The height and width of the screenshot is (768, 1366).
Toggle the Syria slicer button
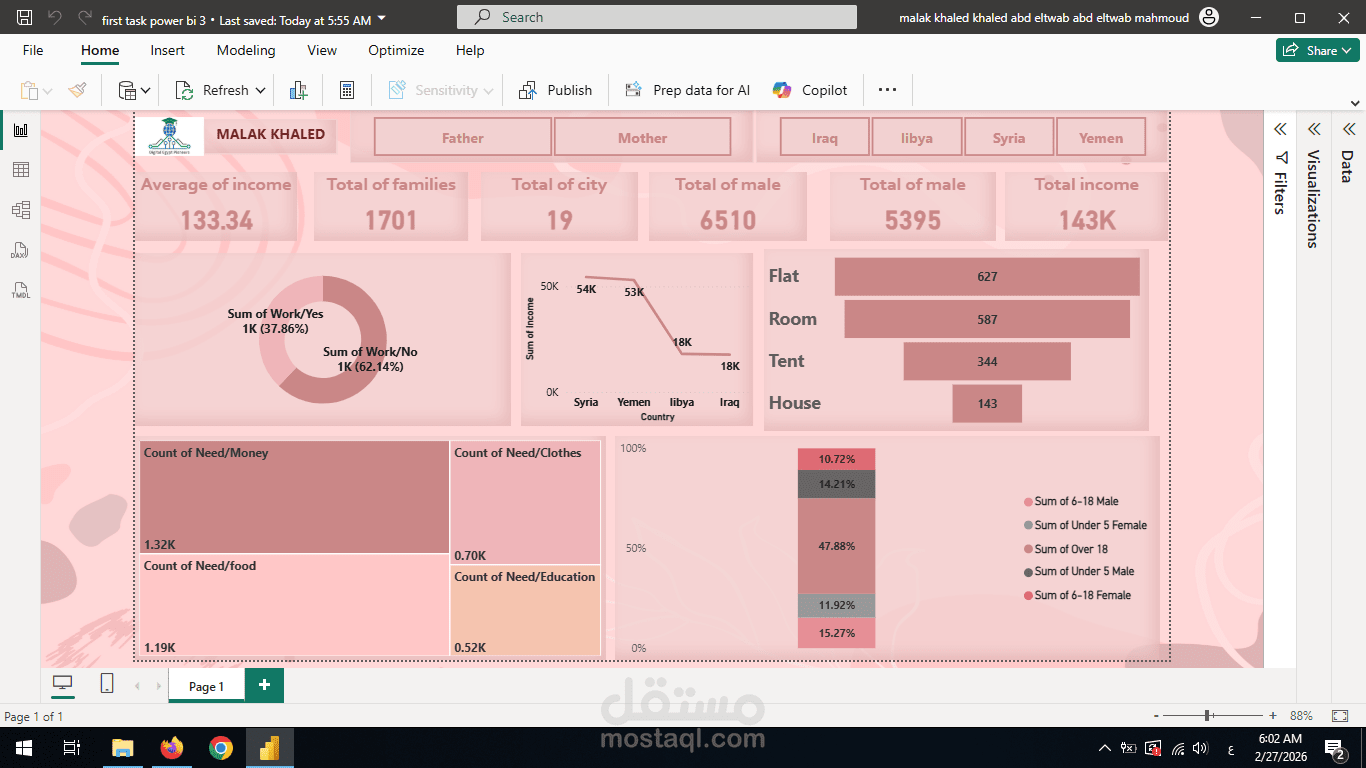1009,138
